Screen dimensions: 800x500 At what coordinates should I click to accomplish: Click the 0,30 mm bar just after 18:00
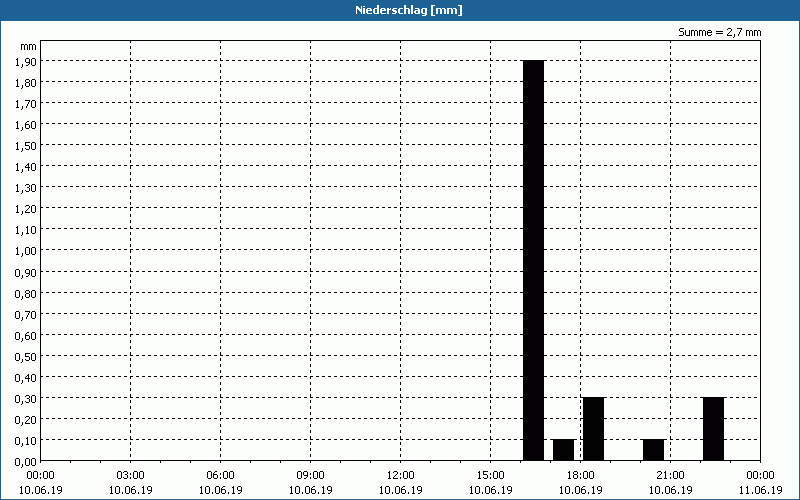coord(594,429)
